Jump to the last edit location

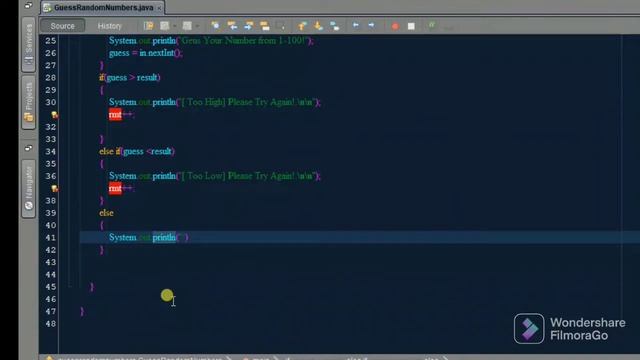149,26
